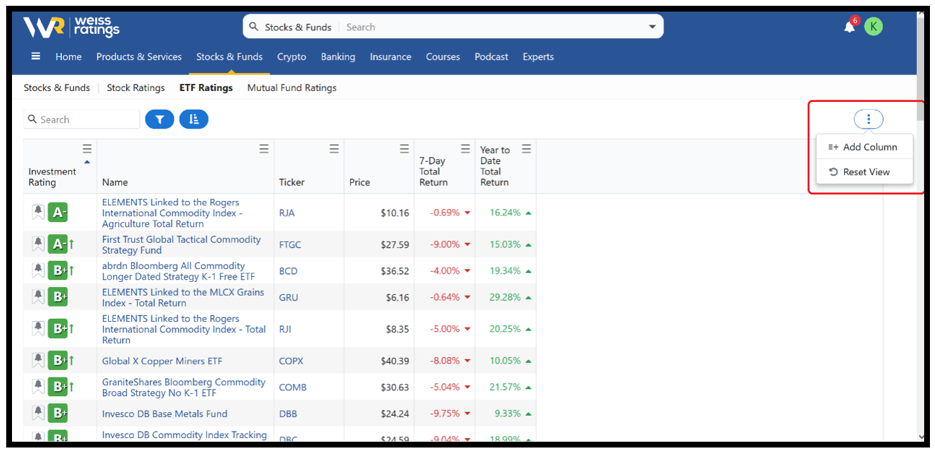Open the hamburger navigation menu
Screen dimensions: 935x453
click(x=36, y=56)
